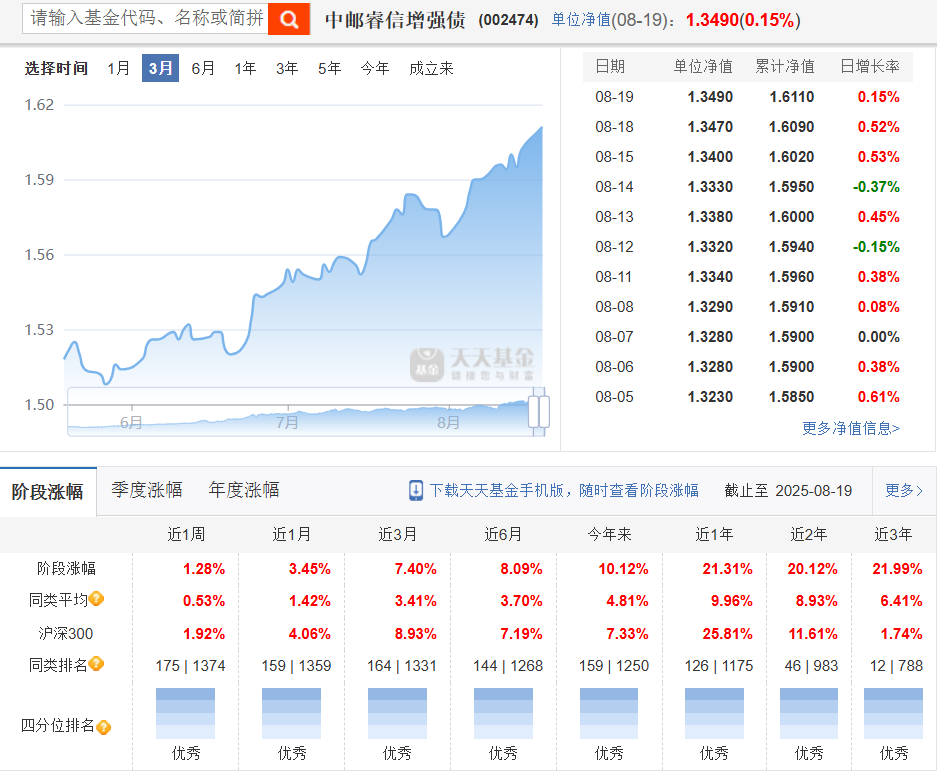The image size is (937, 775).
Task: Click the 近3年 ranking 12 | 788
Action: 896,666
